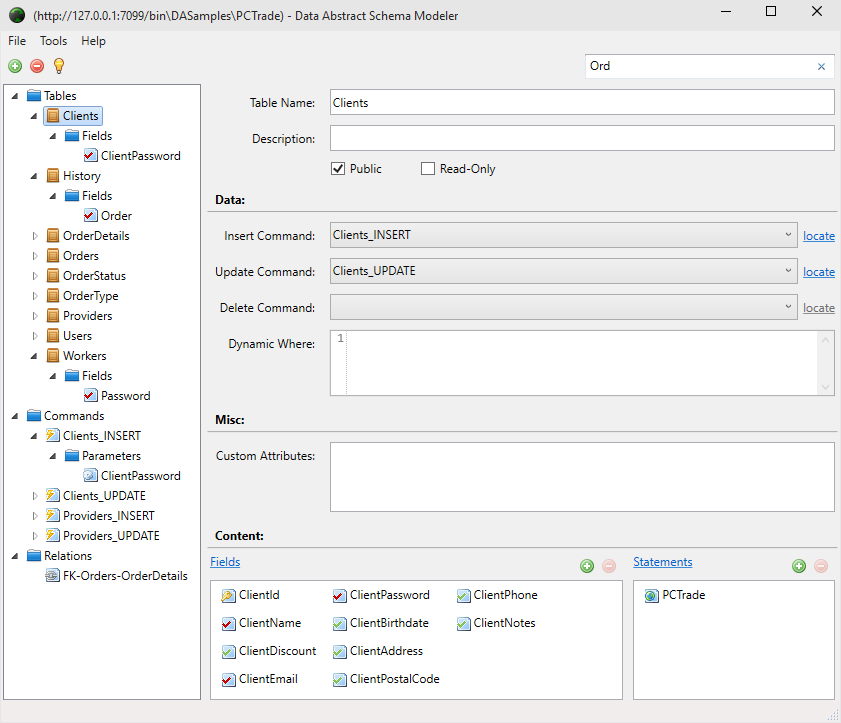Select ClientDiscount field in Content list

pos(269,651)
